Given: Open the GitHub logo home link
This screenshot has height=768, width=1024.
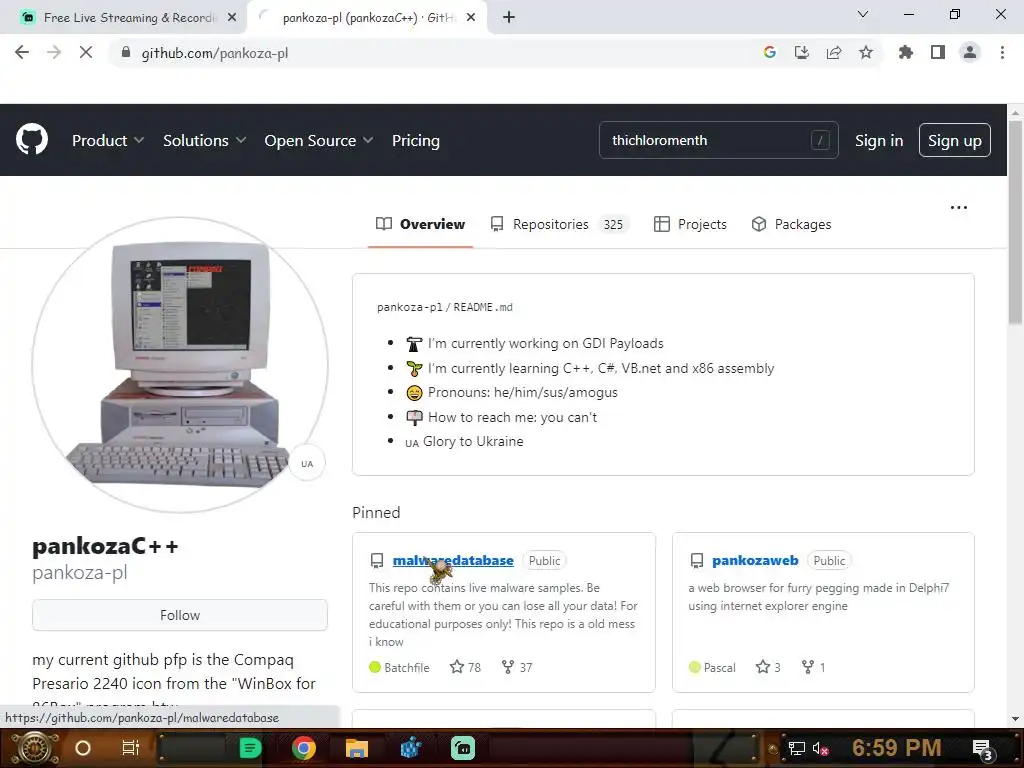Looking at the screenshot, I should click(x=32, y=140).
